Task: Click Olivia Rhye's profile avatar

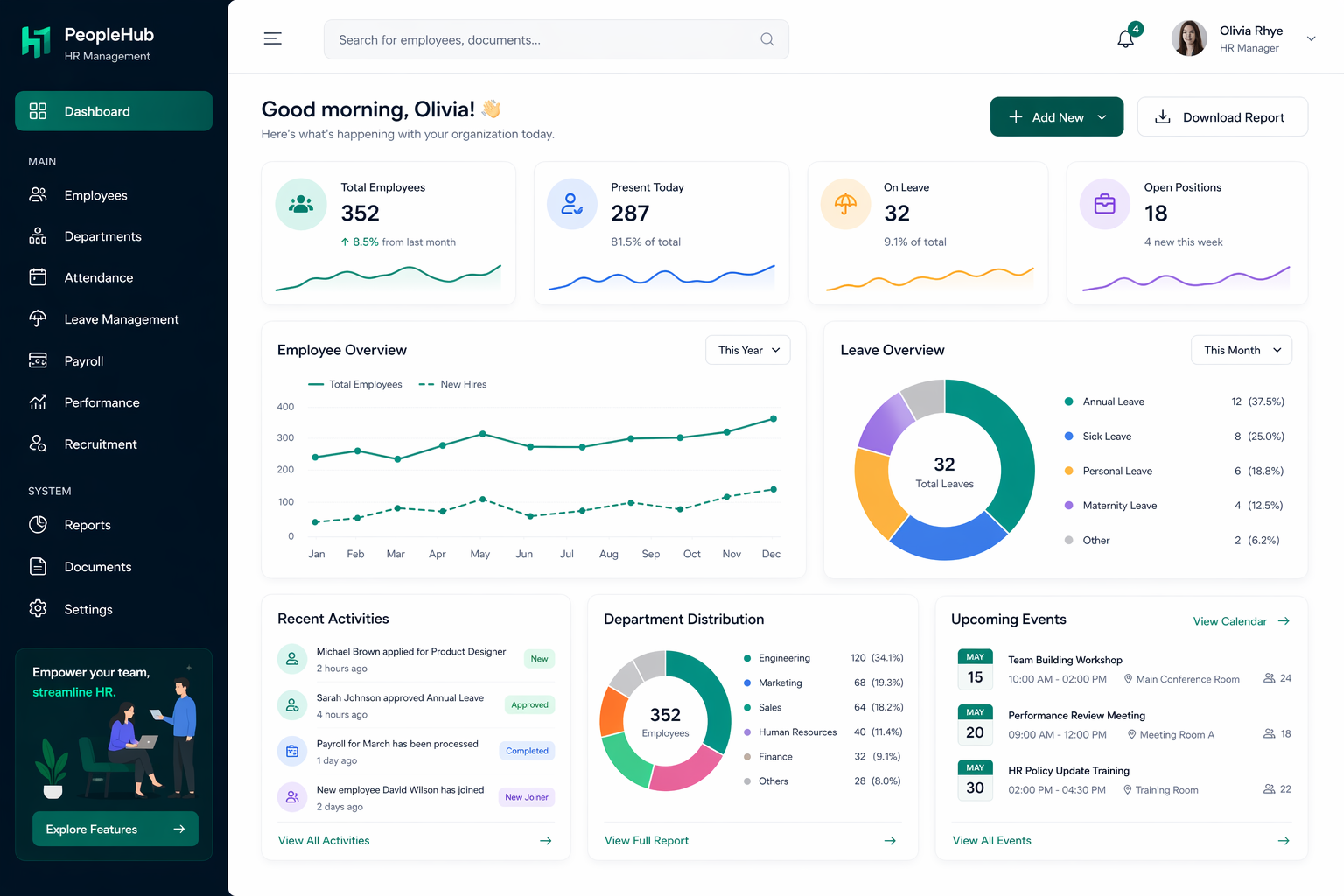Action: coord(1189,38)
